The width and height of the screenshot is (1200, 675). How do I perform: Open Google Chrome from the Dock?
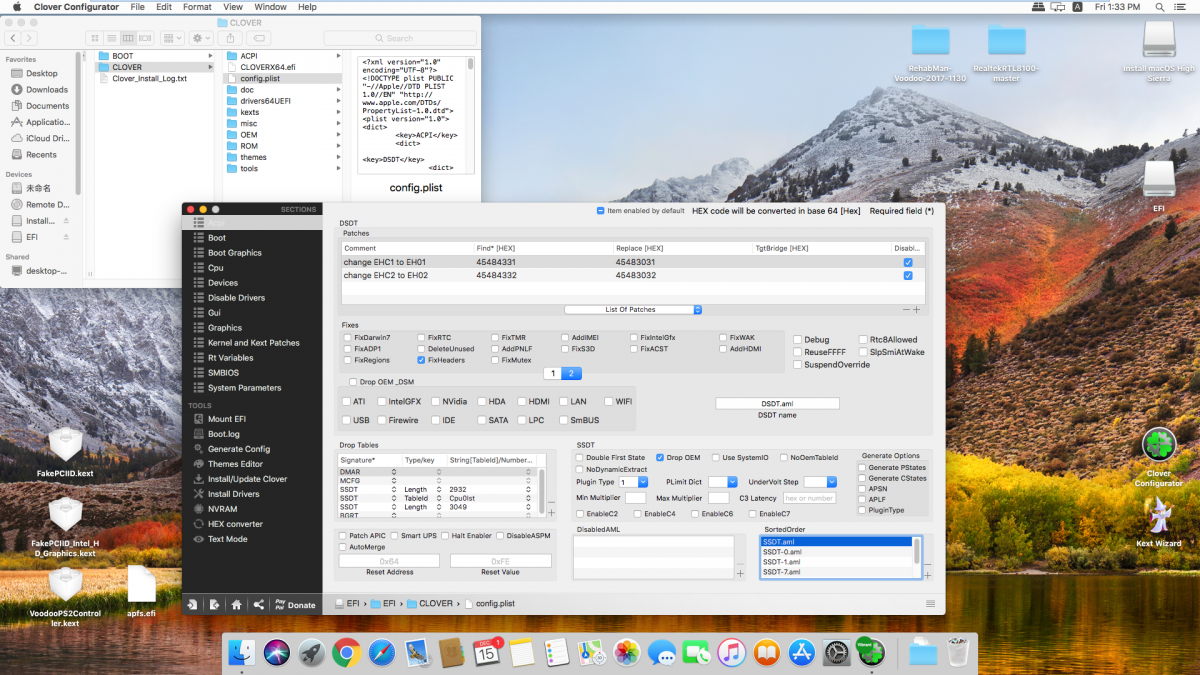[347, 653]
